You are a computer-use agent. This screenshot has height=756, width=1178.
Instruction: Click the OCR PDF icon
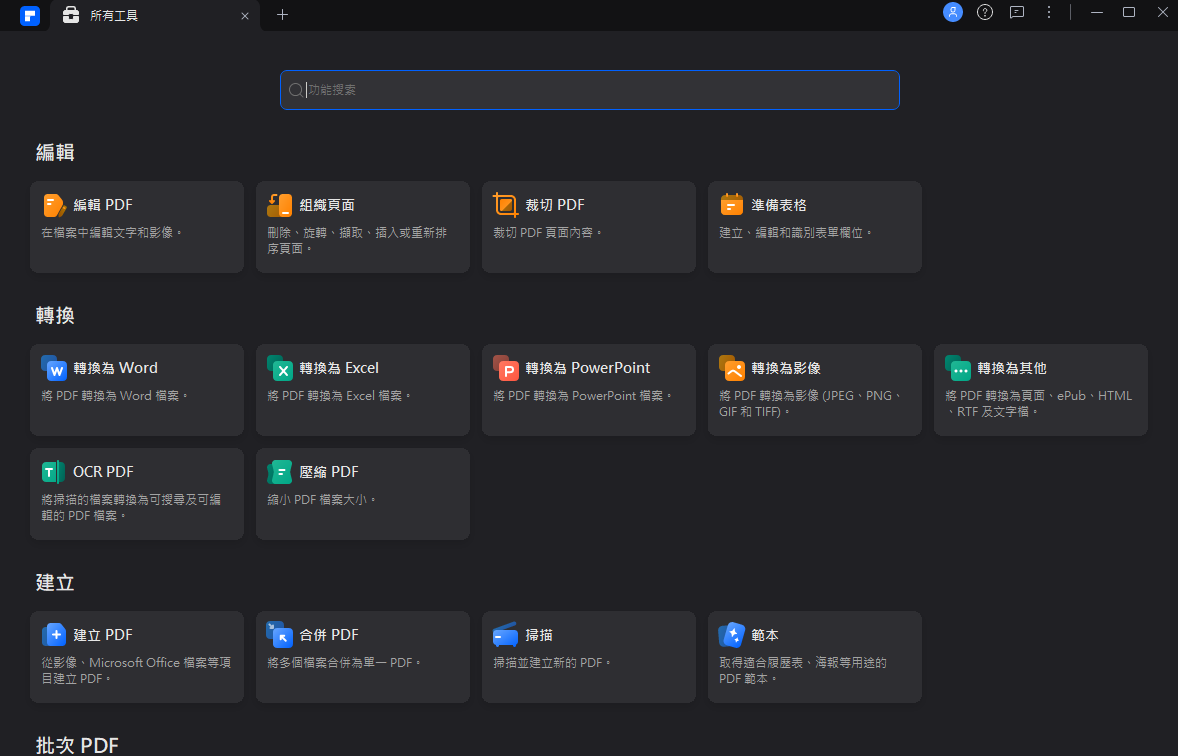click(53, 472)
